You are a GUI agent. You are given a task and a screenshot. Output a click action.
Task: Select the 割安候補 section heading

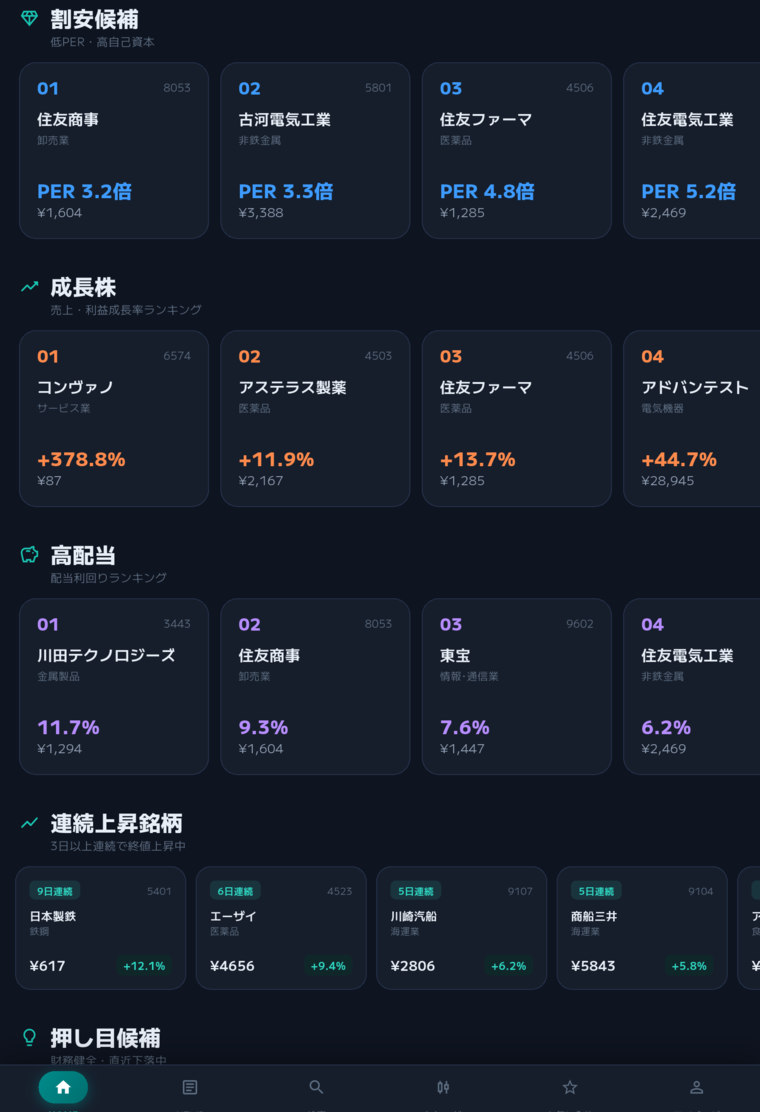pos(94,19)
